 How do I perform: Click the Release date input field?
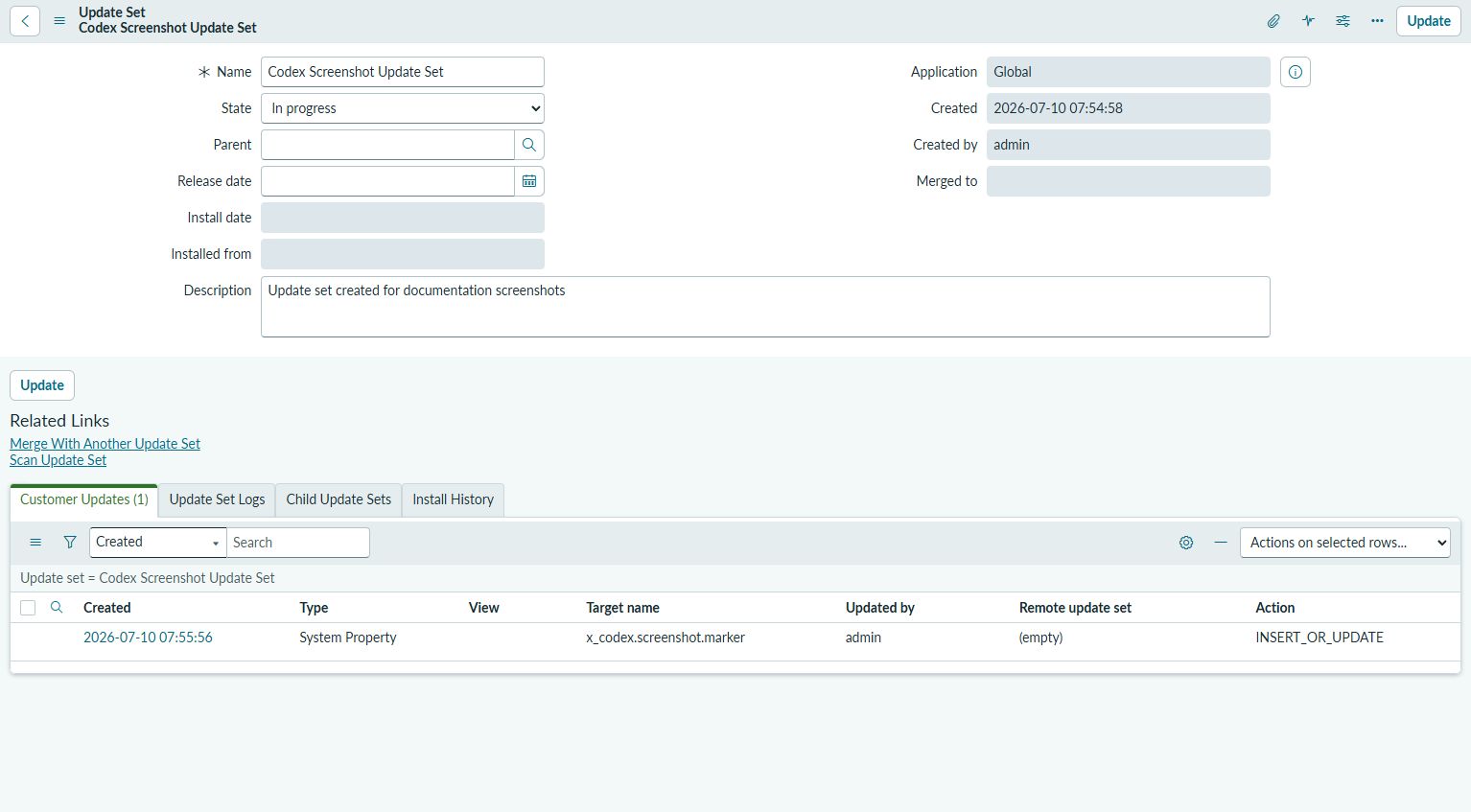point(387,181)
